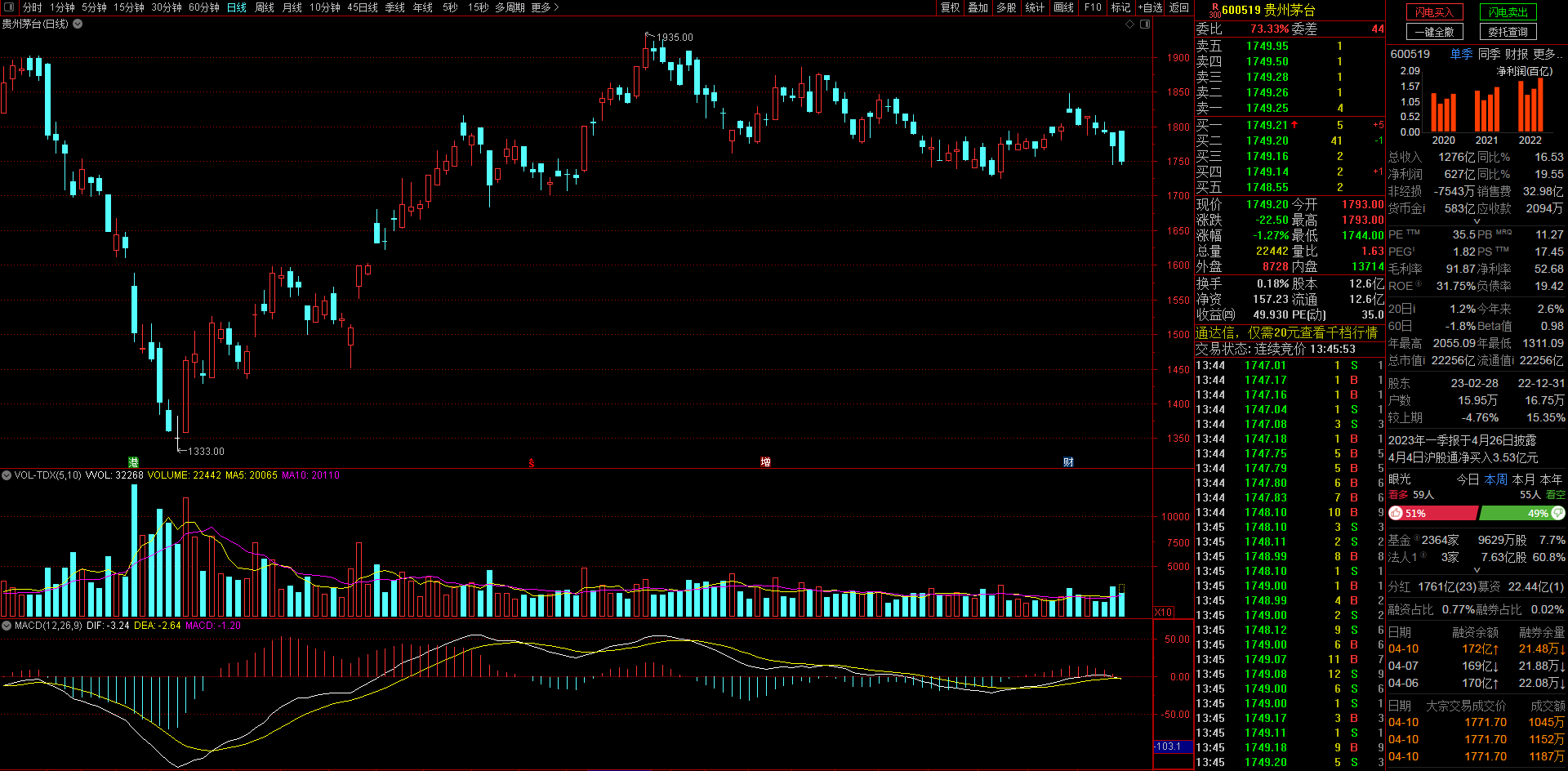Switch to 季线 quarterly chart

(x=395, y=7)
